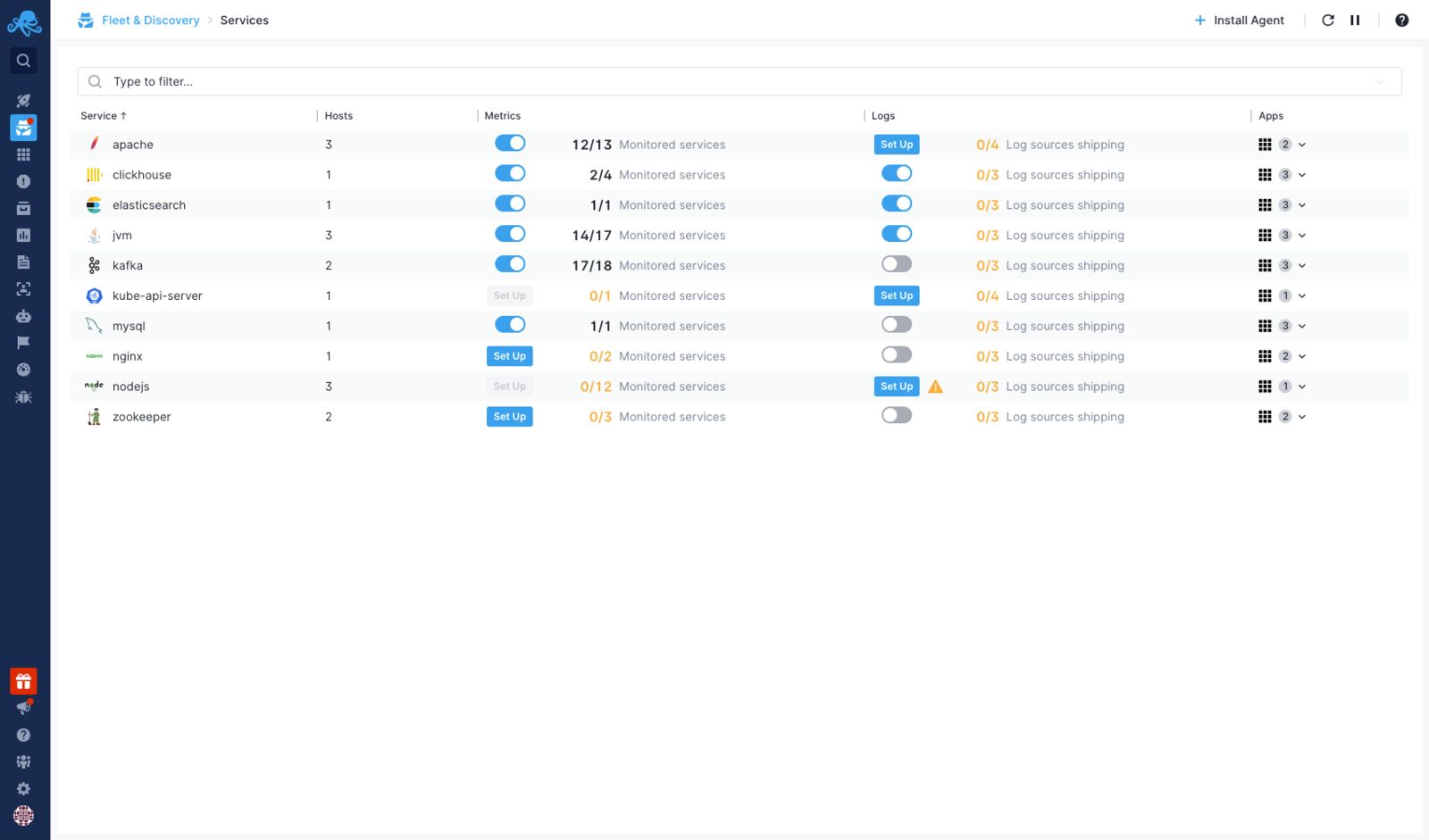Open the elasticsearch service row name

[x=149, y=205]
